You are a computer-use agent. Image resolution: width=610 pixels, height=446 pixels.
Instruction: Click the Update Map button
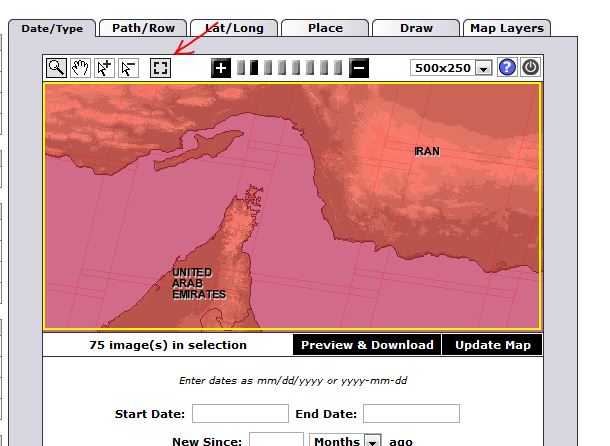click(492, 345)
